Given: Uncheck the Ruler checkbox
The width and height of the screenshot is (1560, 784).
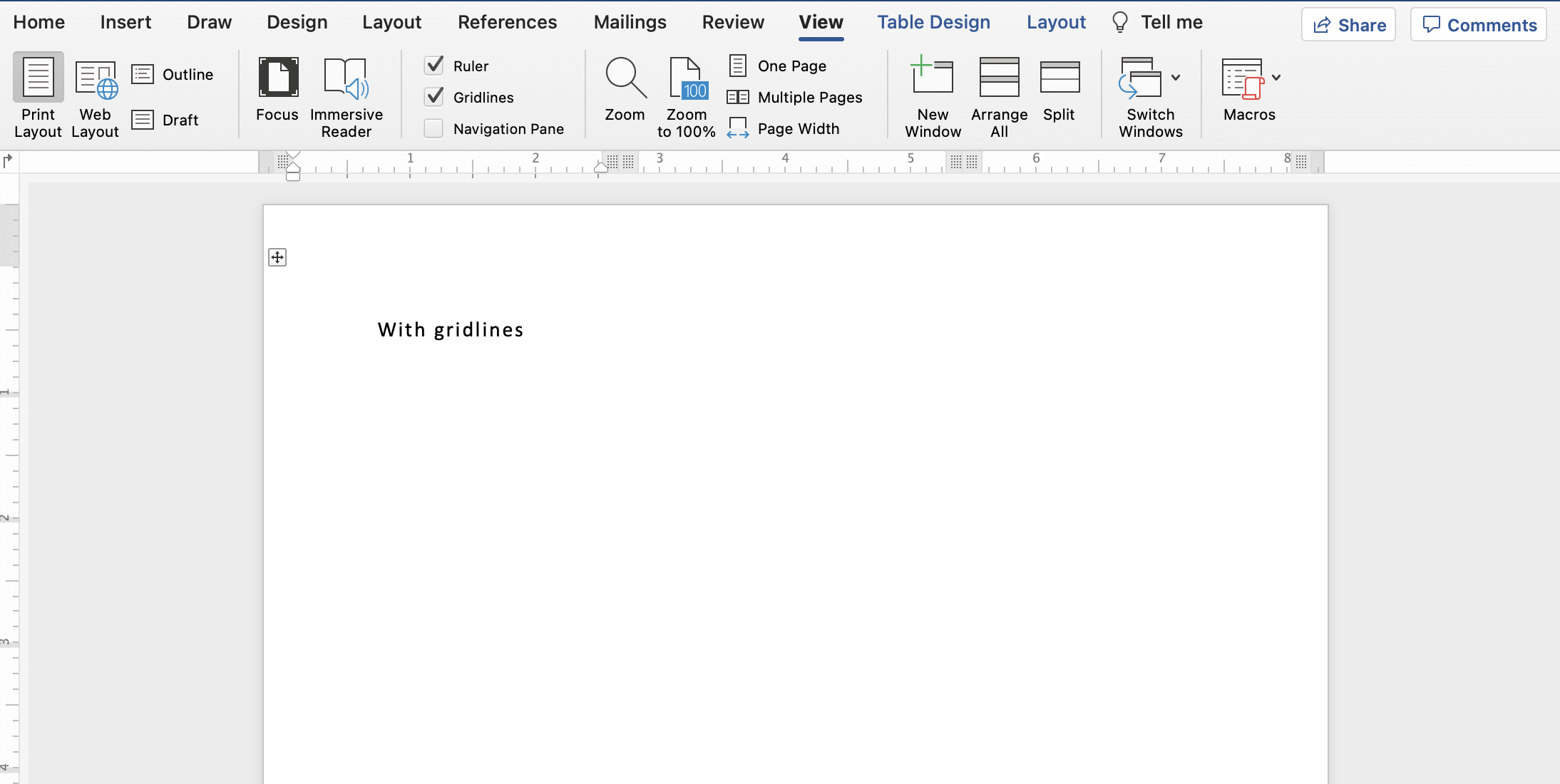Looking at the screenshot, I should [x=434, y=66].
